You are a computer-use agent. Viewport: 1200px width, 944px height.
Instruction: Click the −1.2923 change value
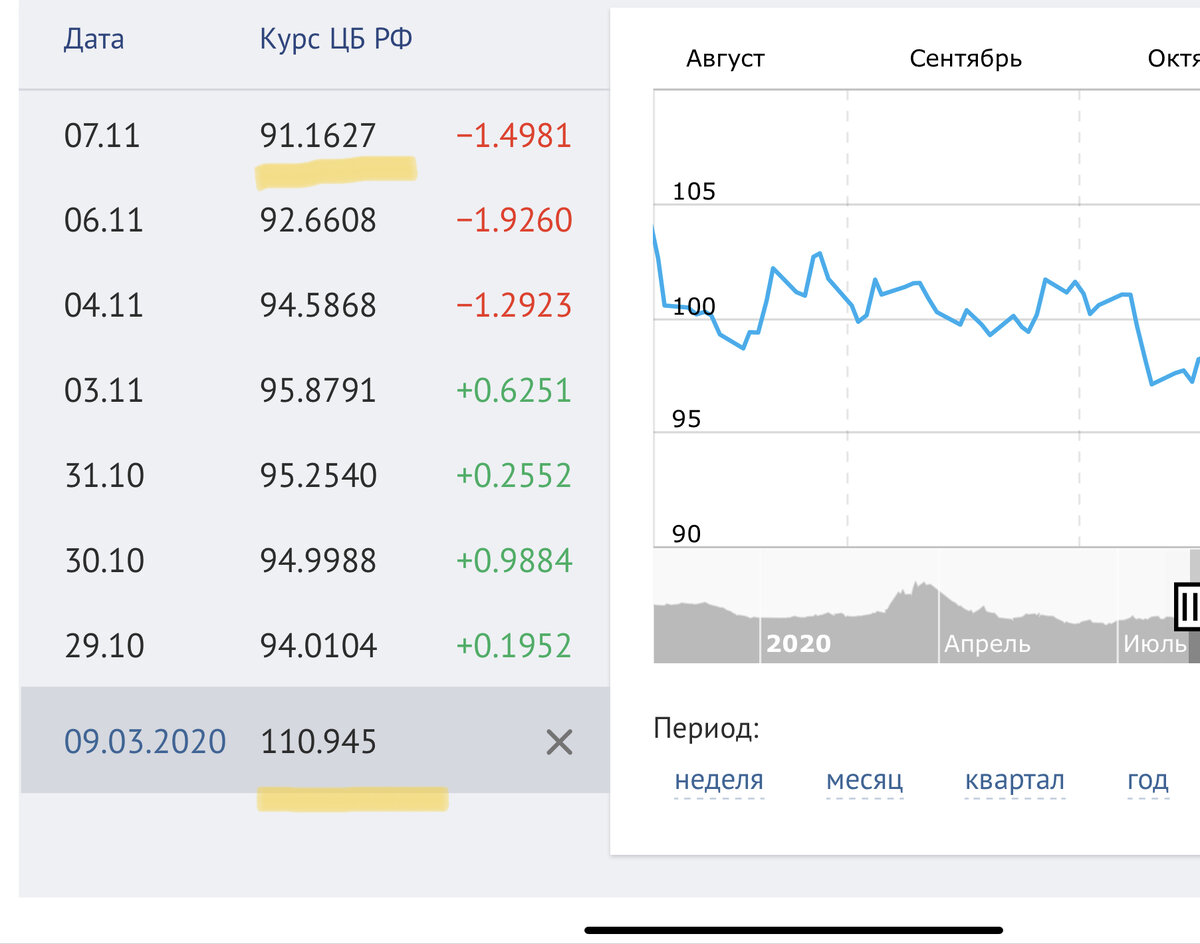(x=514, y=305)
